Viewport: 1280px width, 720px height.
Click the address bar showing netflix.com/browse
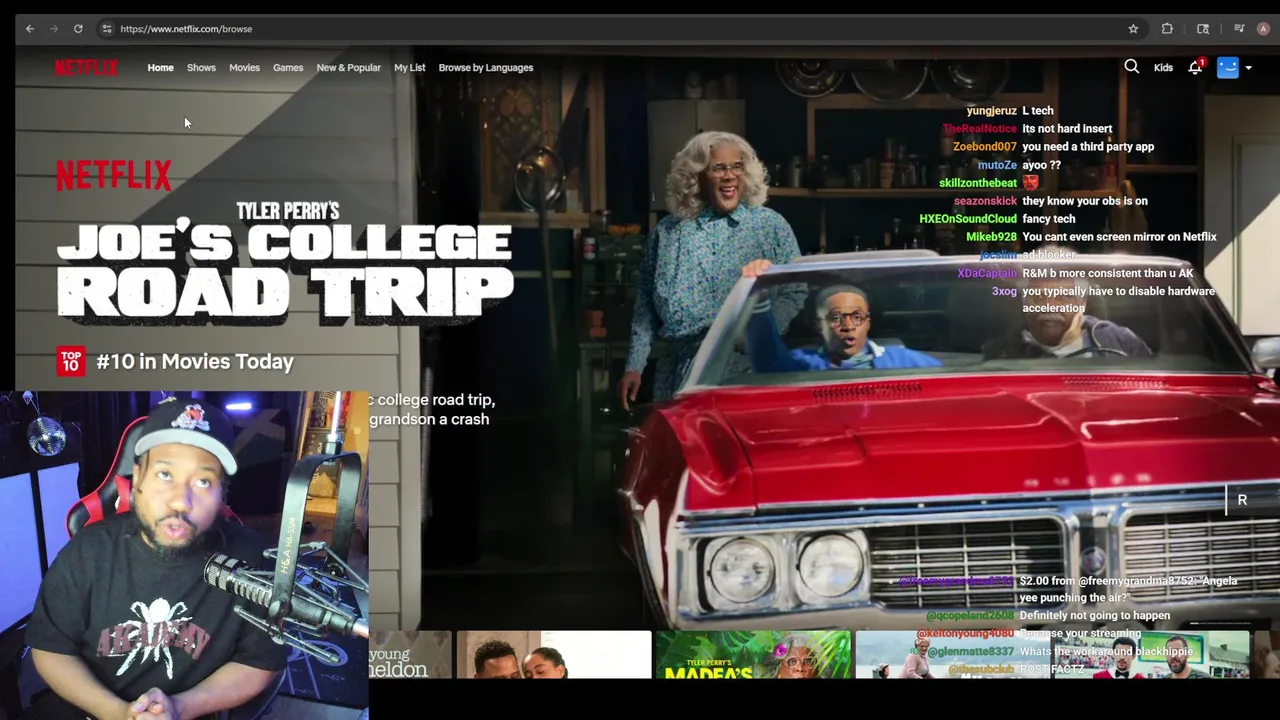click(x=620, y=29)
